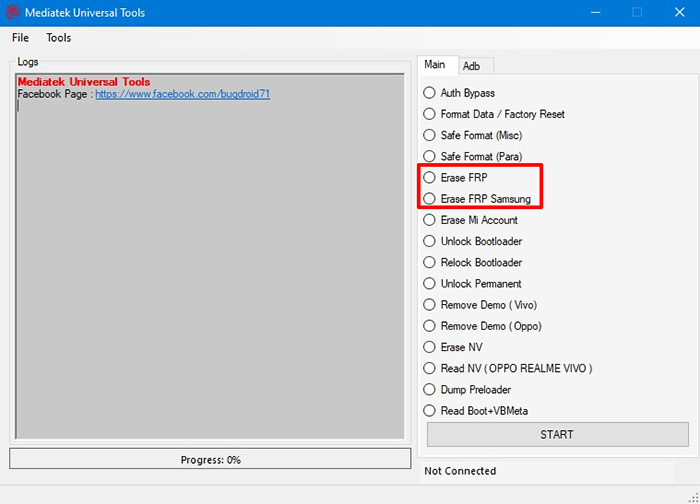Viewport: 700px width, 504px height.
Task: Select Format Data / Factory Reset option
Action: pos(430,114)
